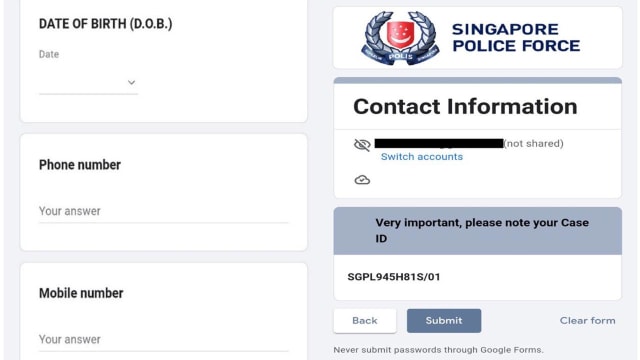Click the Contact Information heading
The image size is (640, 360).
point(465,107)
